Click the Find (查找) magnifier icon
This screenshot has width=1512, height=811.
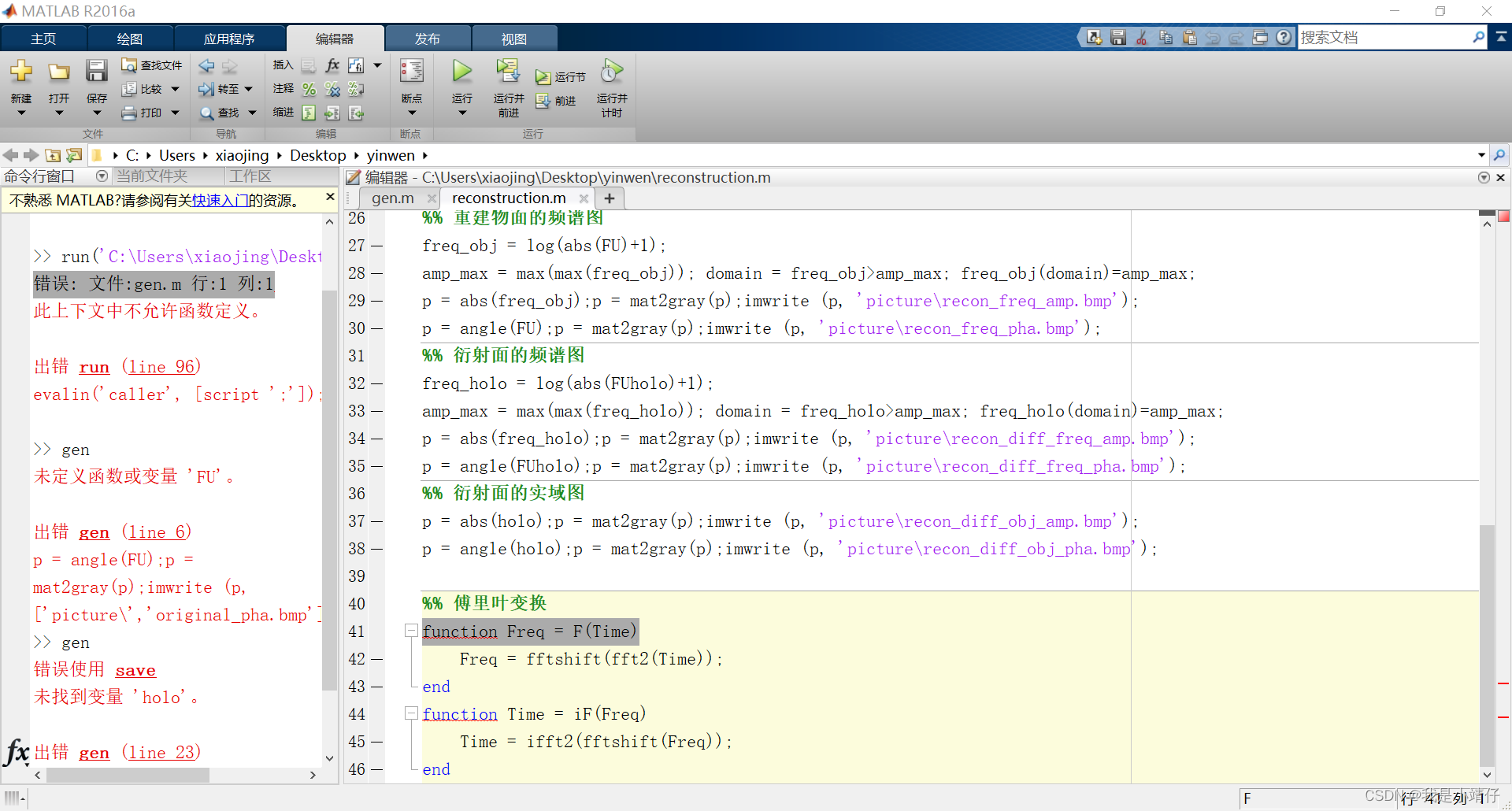206,113
